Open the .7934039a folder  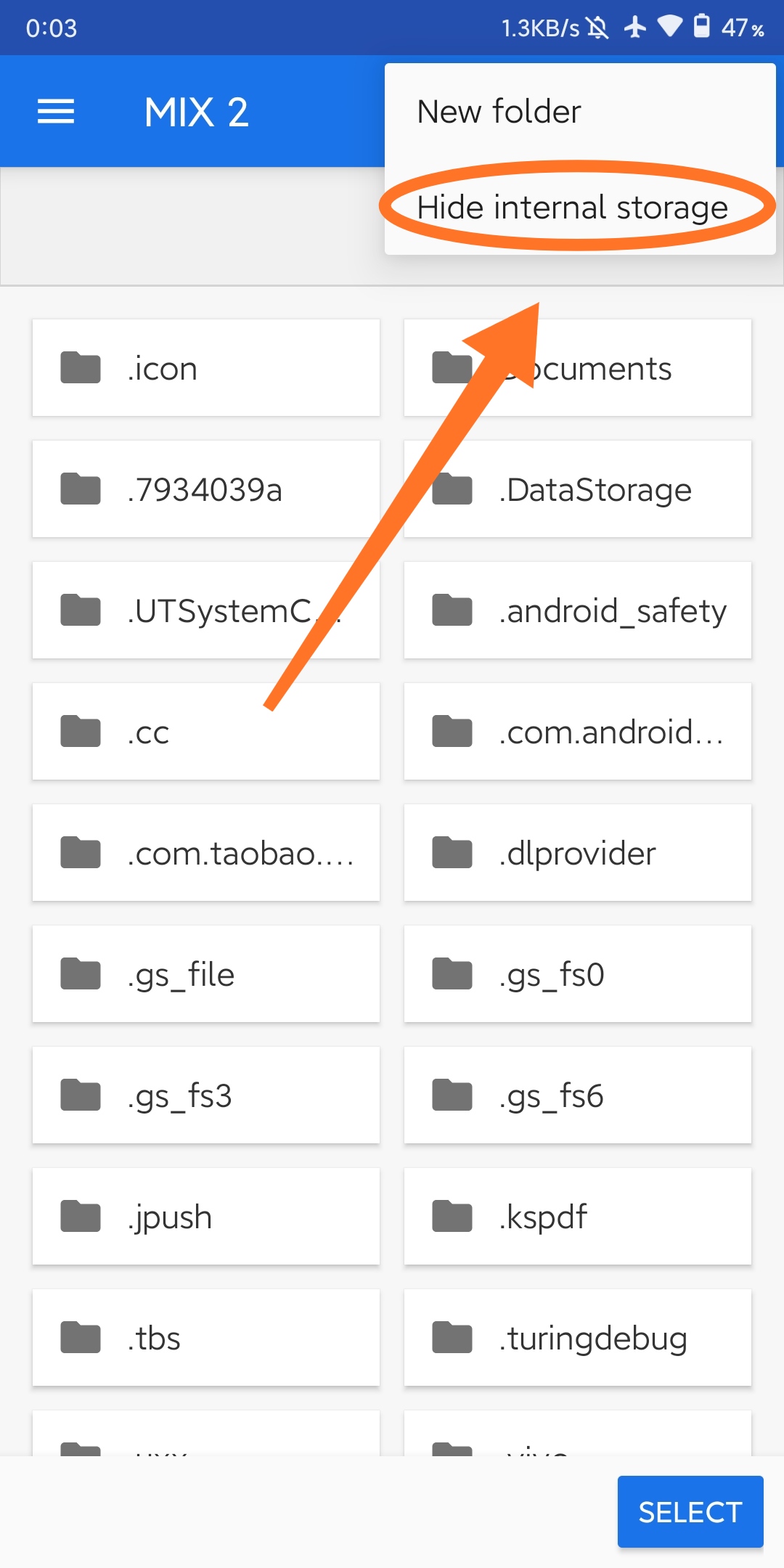(206, 489)
